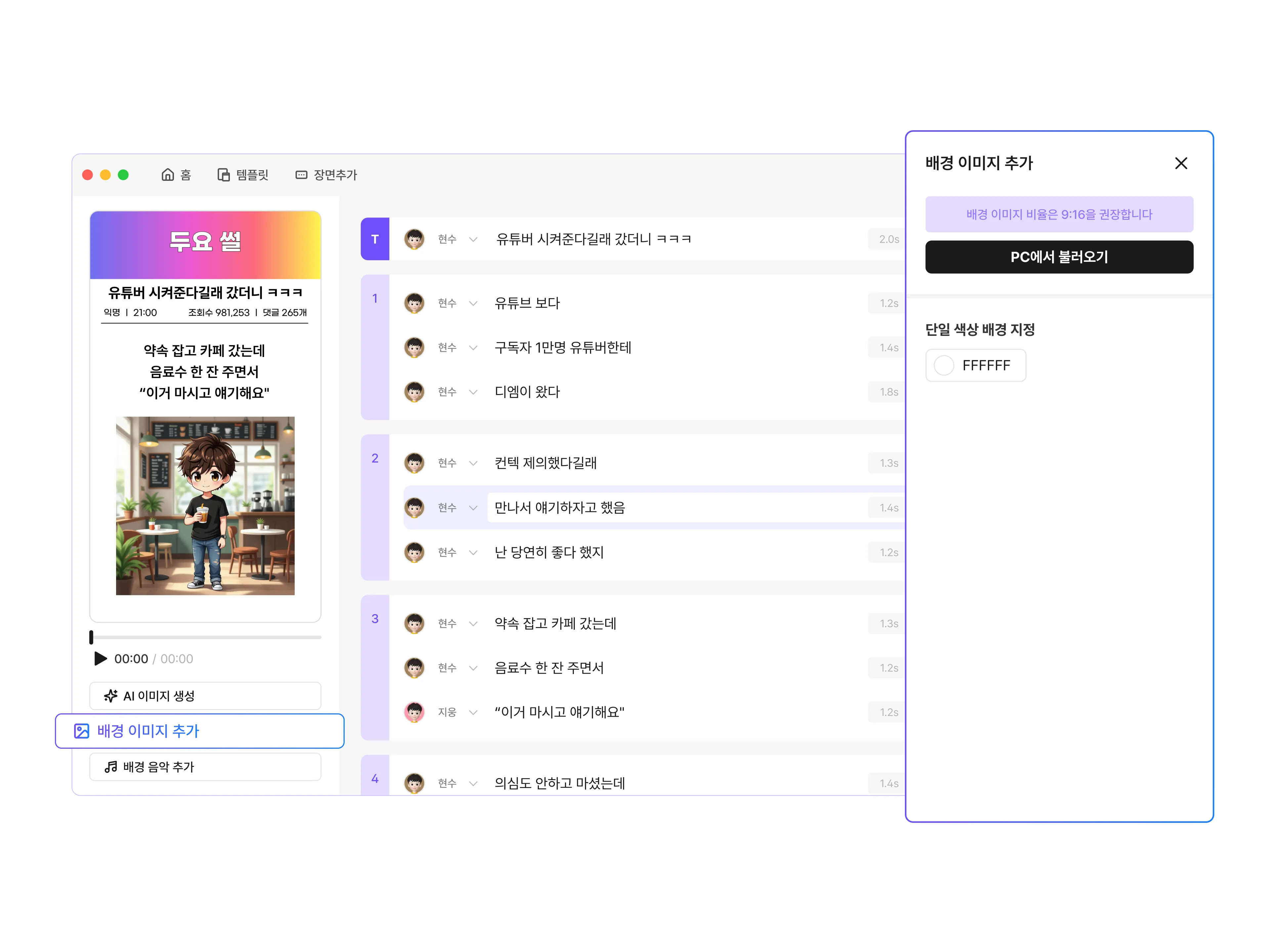Image resolution: width=1270 pixels, height=952 pixels.
Task: Click the PC에서 불러오기 button
Action: click(1059, 257)
